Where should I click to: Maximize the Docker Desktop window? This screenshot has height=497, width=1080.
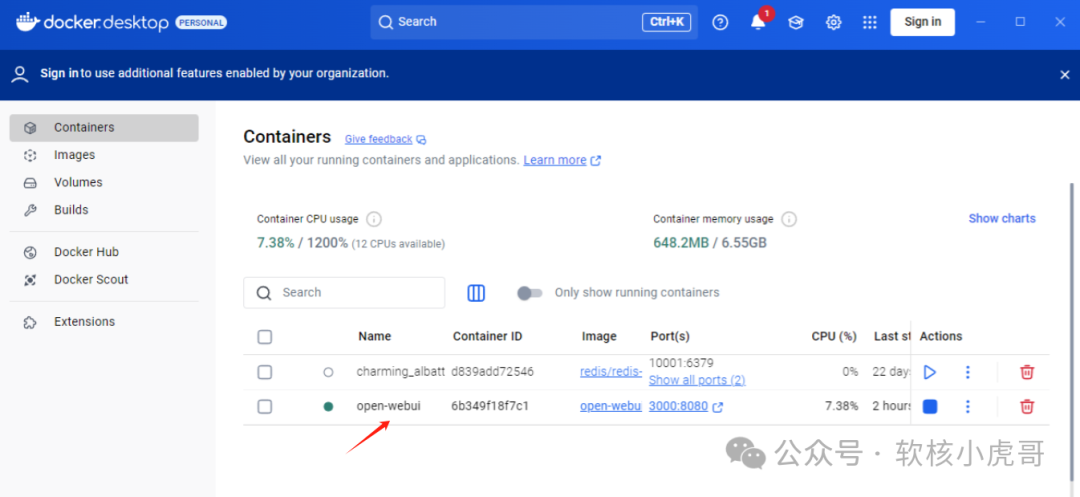coord(1021,22)
